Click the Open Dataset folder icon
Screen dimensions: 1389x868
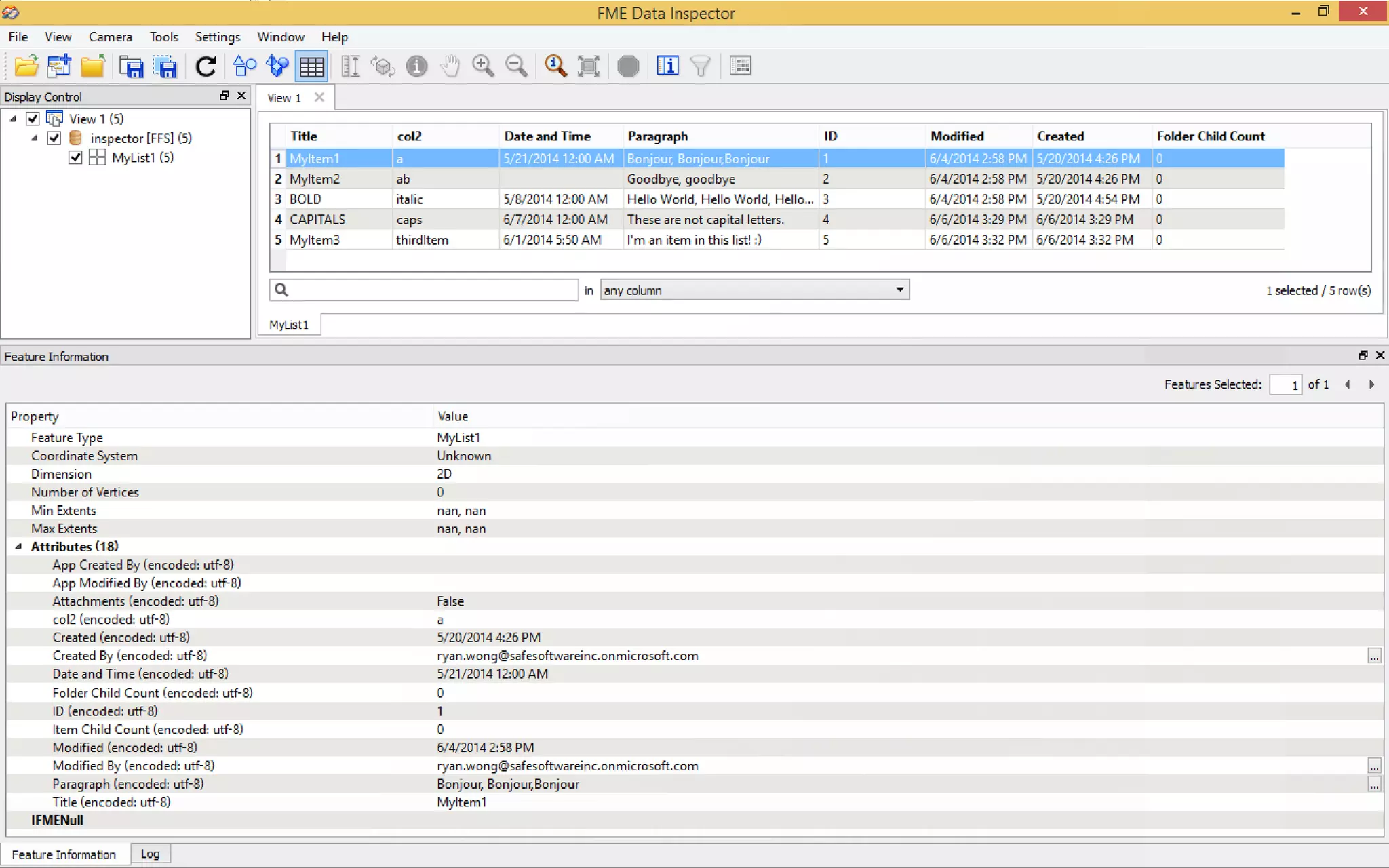pos(26,66)
